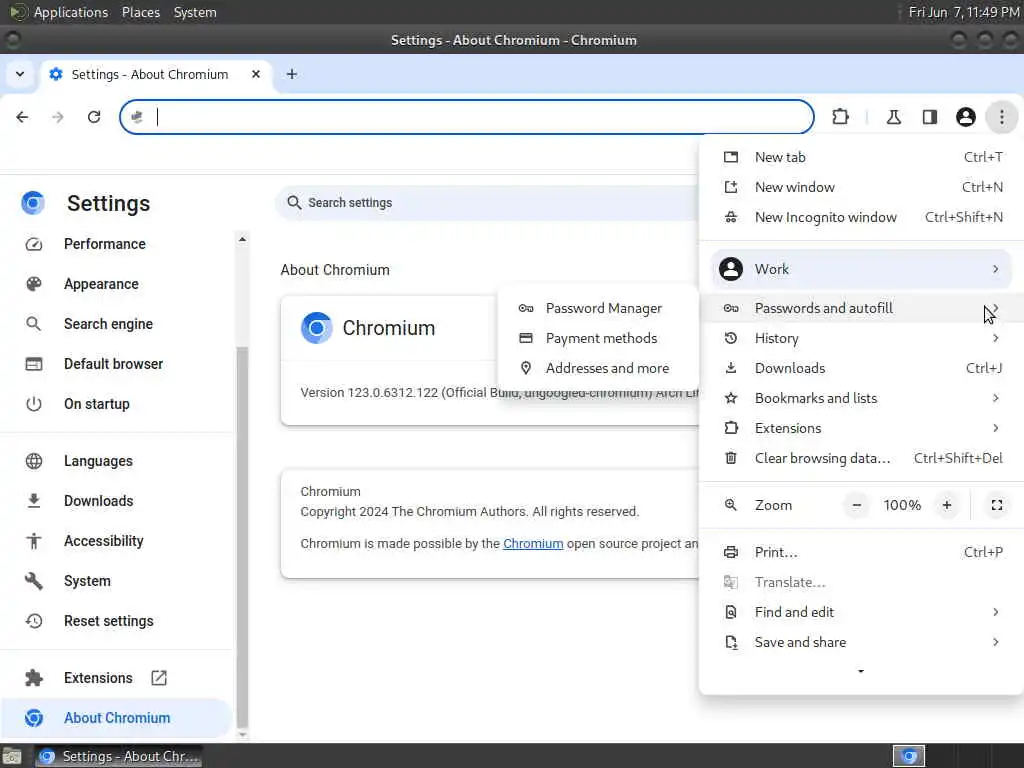This screenshot has width=1024, height=768.
Task: Select New Incognito window menu entry
Action: [861, 217]
